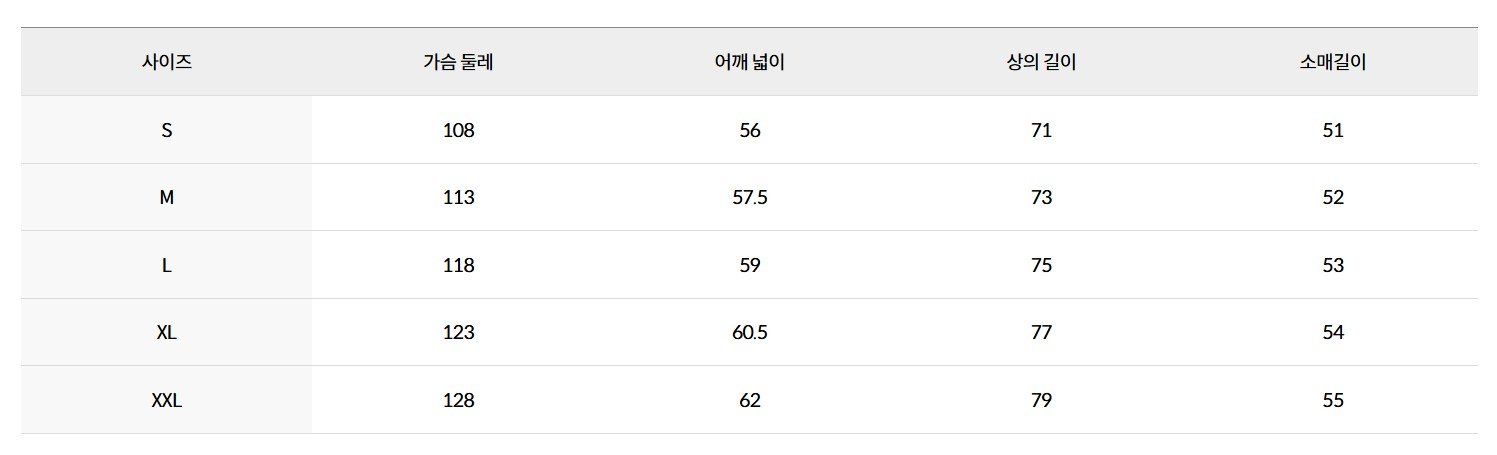Select the L size row label
Screen dimensions: 1497x455
pyautogui.click(x=167, y=266)
